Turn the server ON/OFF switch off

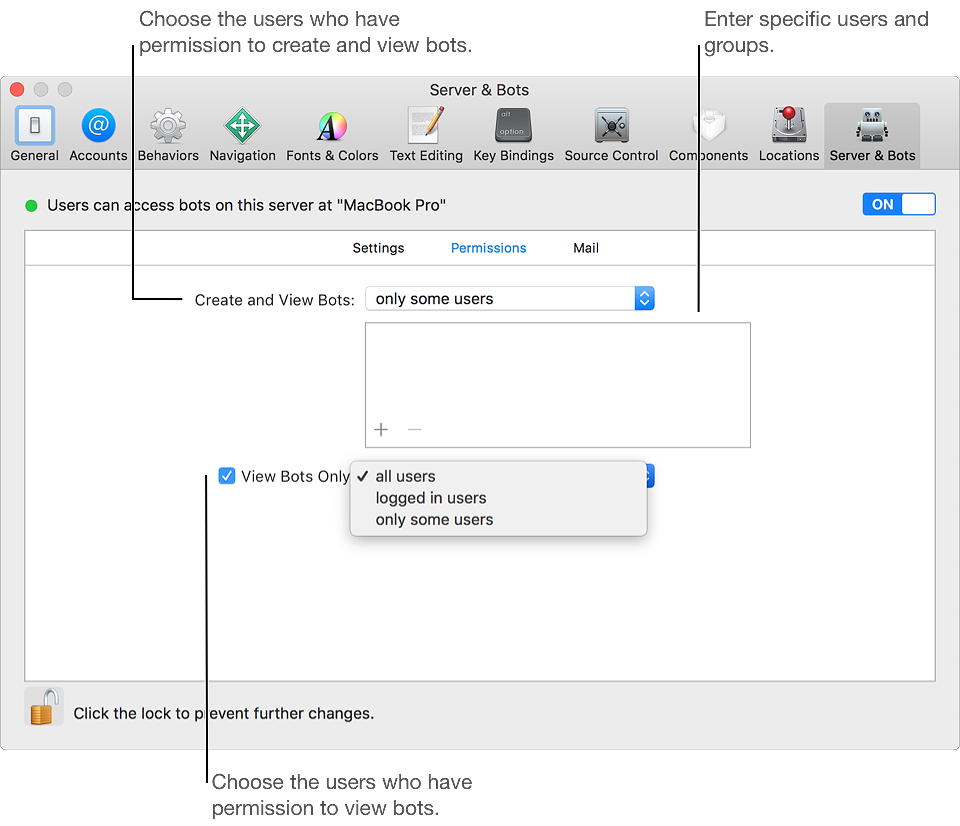click(x=899, y=204)
